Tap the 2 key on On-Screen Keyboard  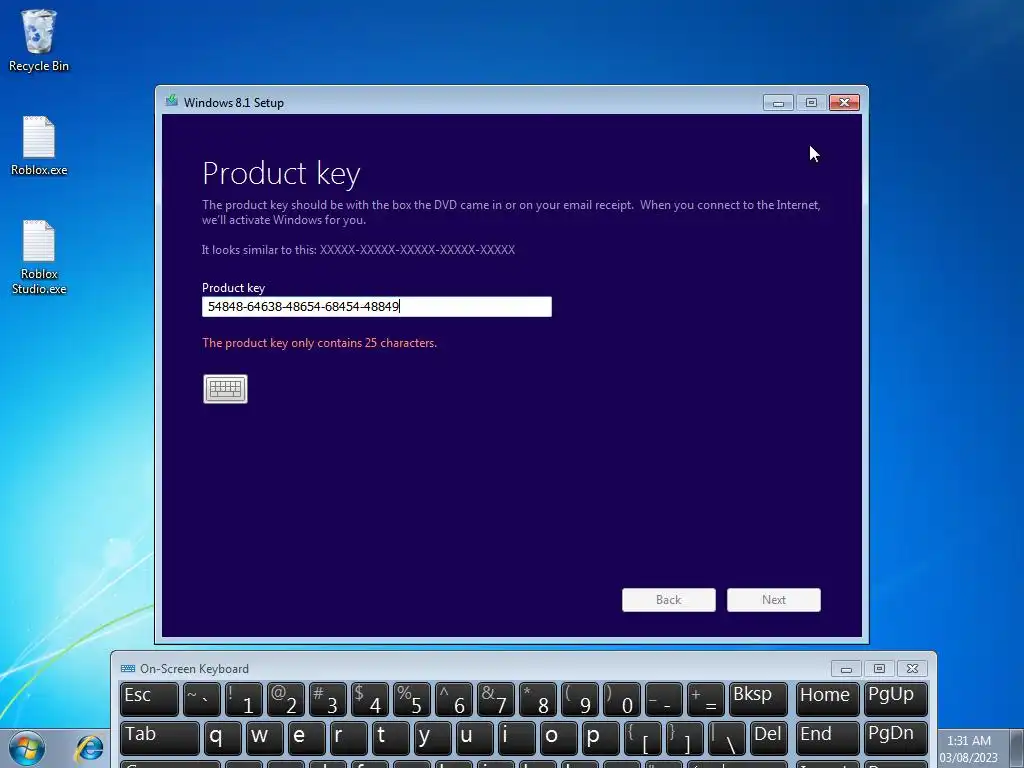285,699
